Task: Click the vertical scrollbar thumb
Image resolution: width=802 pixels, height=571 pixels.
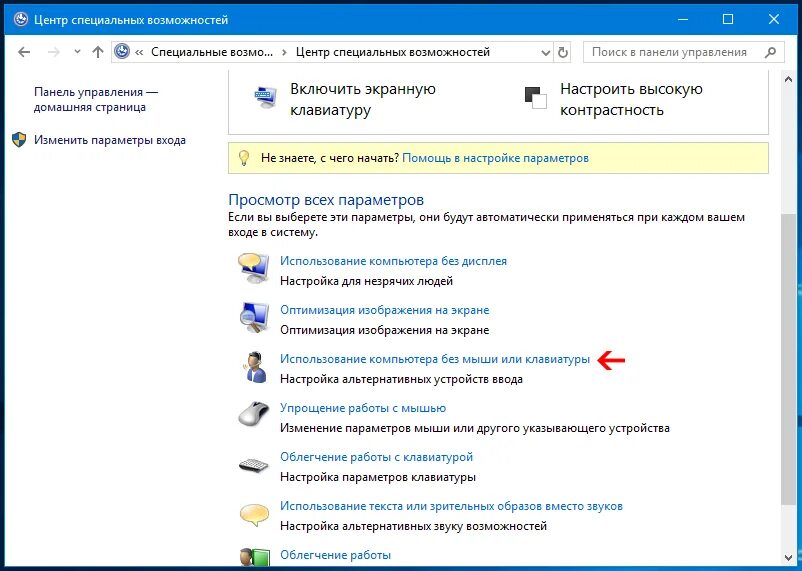Action: pyautogui.click(x=788, y=358)
